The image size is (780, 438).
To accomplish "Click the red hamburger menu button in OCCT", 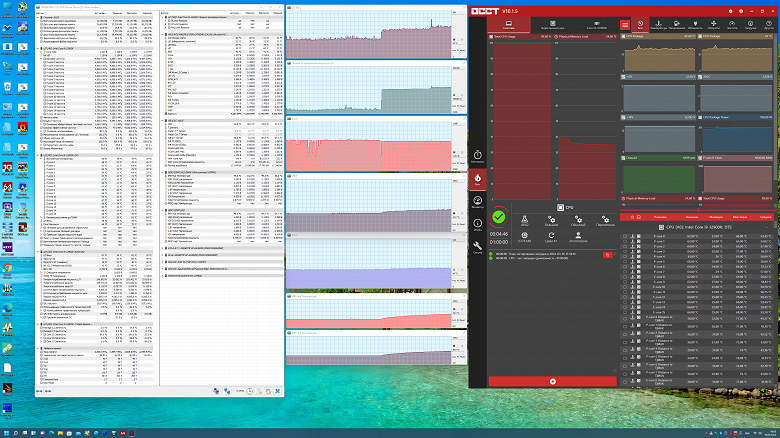I will tap(625, 24).
